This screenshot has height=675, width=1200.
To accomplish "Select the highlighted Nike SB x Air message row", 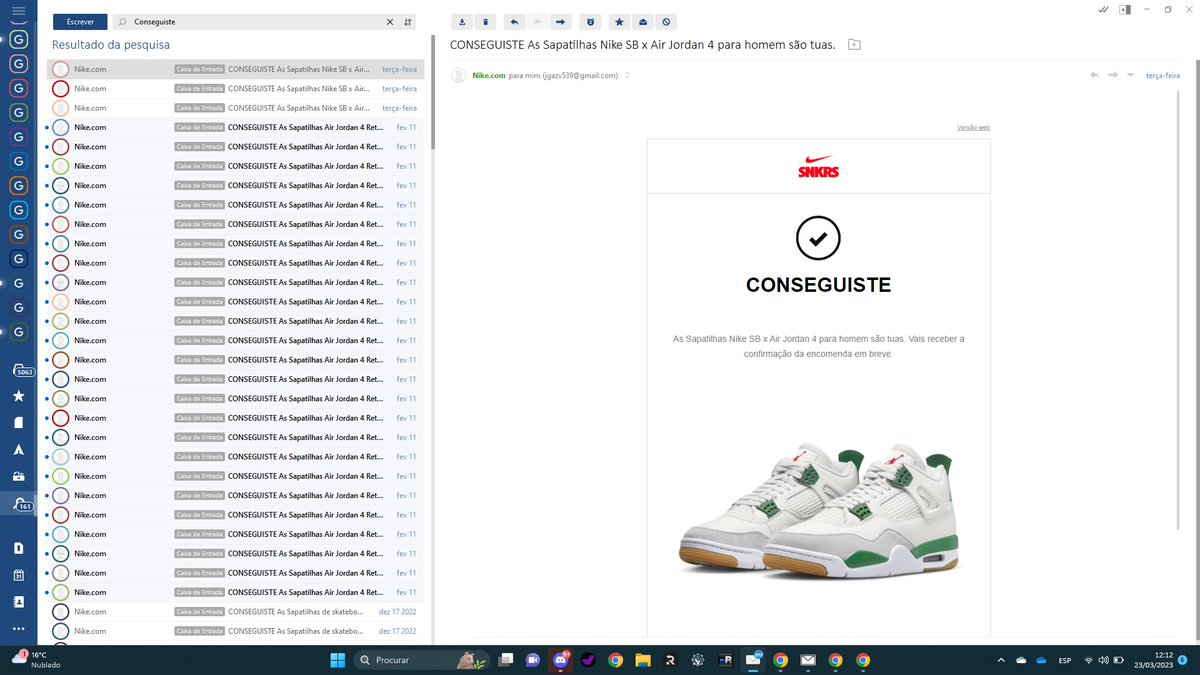I will [235, 69].
